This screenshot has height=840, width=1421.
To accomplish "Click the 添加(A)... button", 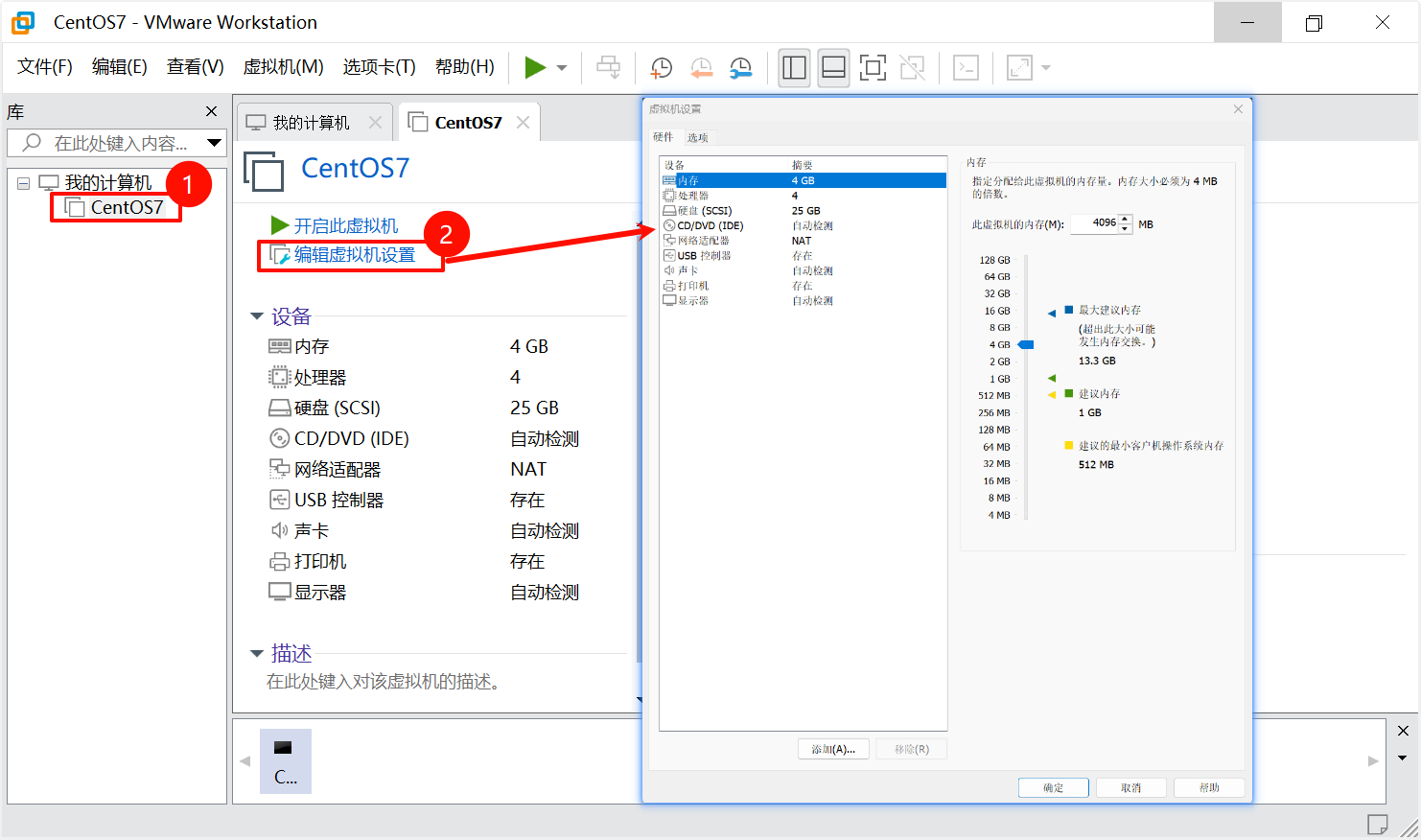I will (x=833, y=749).
